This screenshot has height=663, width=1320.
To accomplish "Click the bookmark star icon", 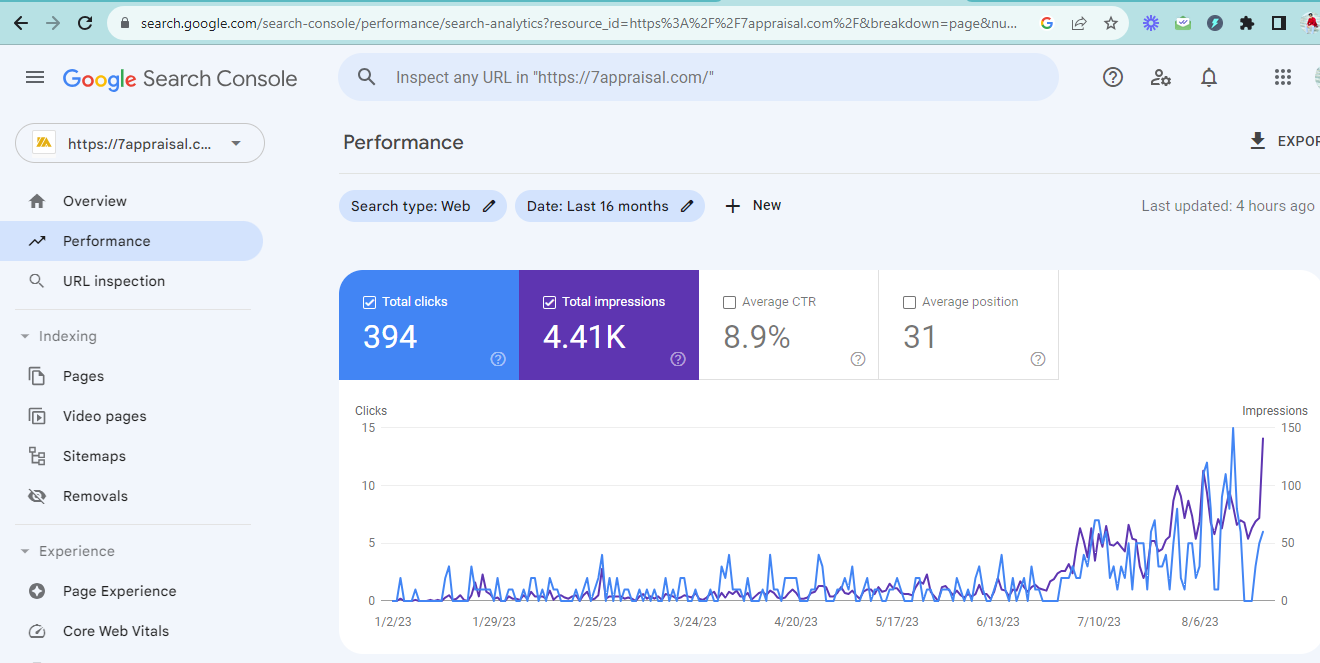I will tap(1111, 23).
